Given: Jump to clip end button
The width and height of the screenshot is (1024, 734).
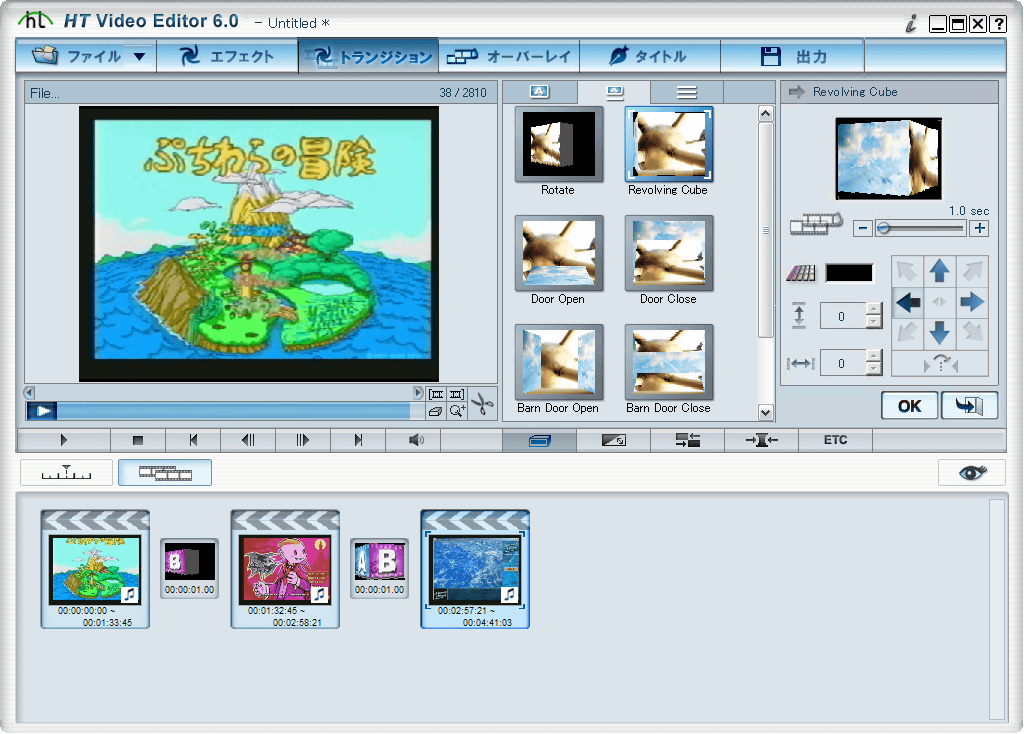Looking at the screenshot, I should (358, 440).
